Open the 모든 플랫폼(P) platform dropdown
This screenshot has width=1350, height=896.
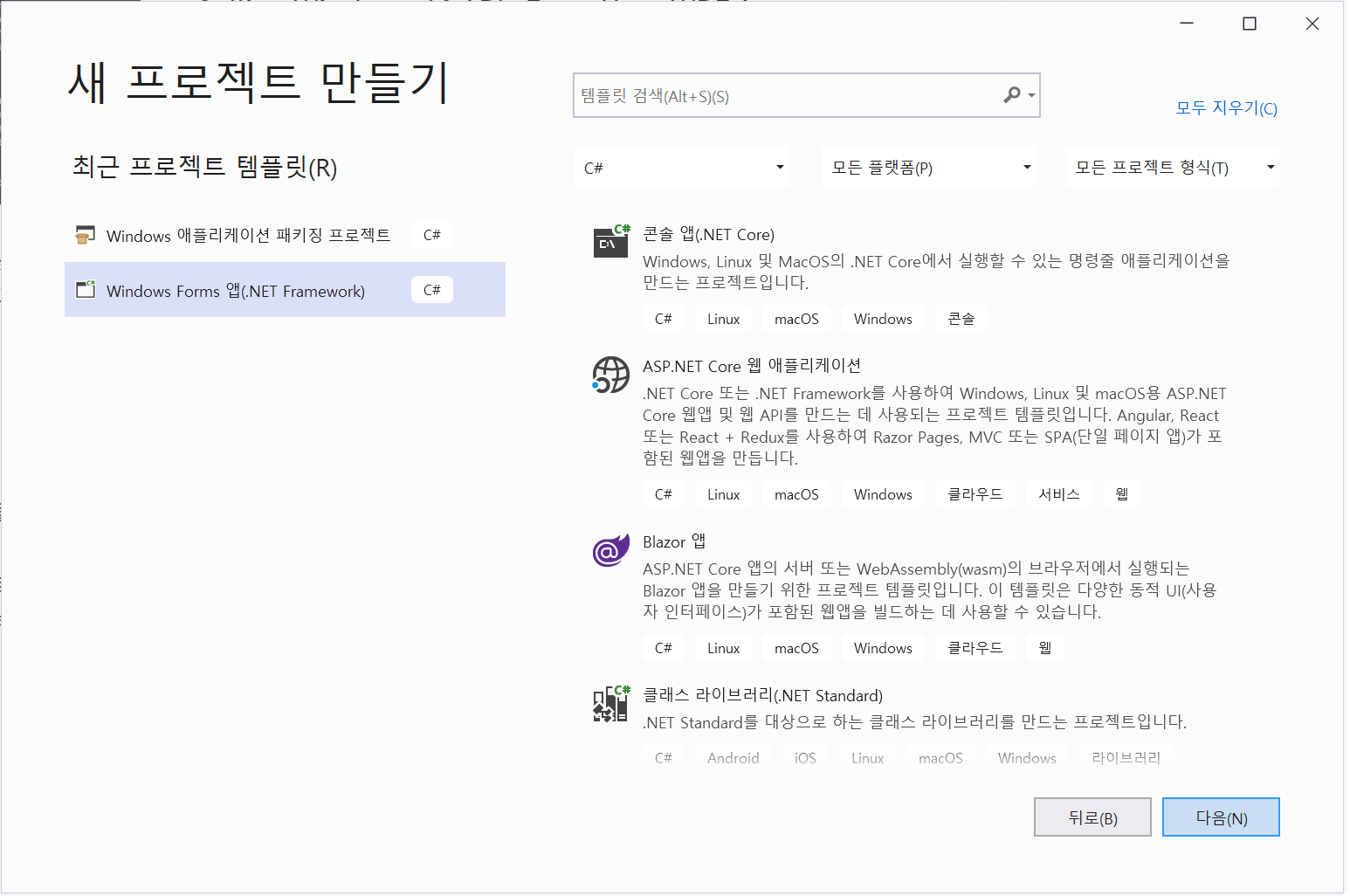929,167
